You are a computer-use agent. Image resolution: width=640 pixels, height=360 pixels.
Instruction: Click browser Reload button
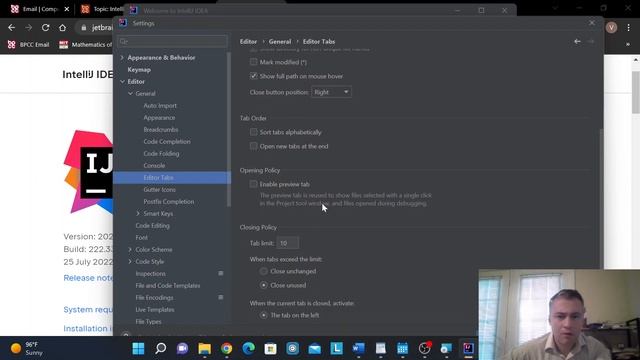point(45,27)
